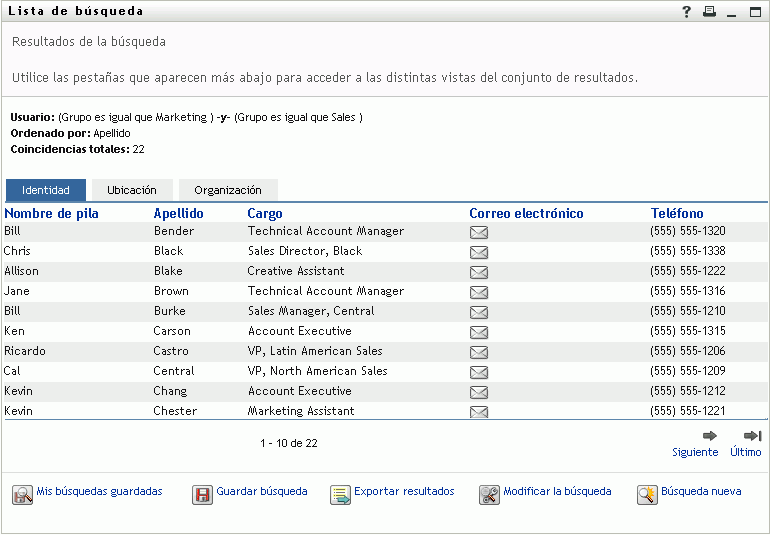Click the Guardar búsqueda floppy disk icon
Viewport: 770px width, 535px height.
tap(202, 494)
